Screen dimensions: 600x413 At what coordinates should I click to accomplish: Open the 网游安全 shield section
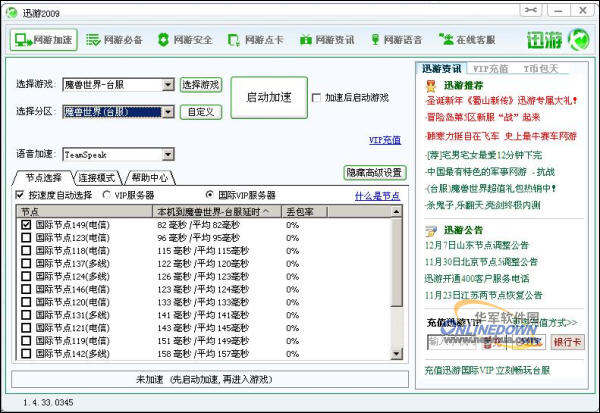184,40
